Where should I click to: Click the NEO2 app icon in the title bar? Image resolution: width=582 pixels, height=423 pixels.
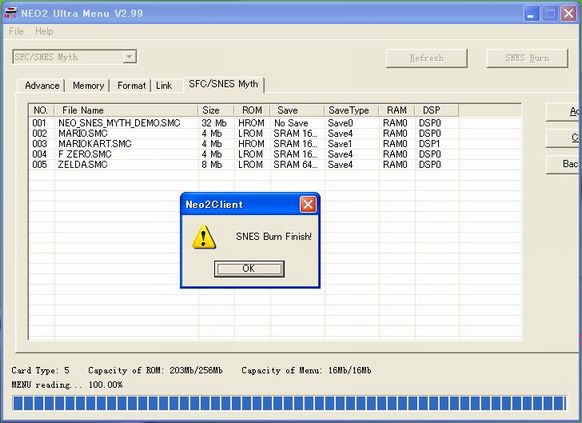pyautogui.click(x=10, y=13)
